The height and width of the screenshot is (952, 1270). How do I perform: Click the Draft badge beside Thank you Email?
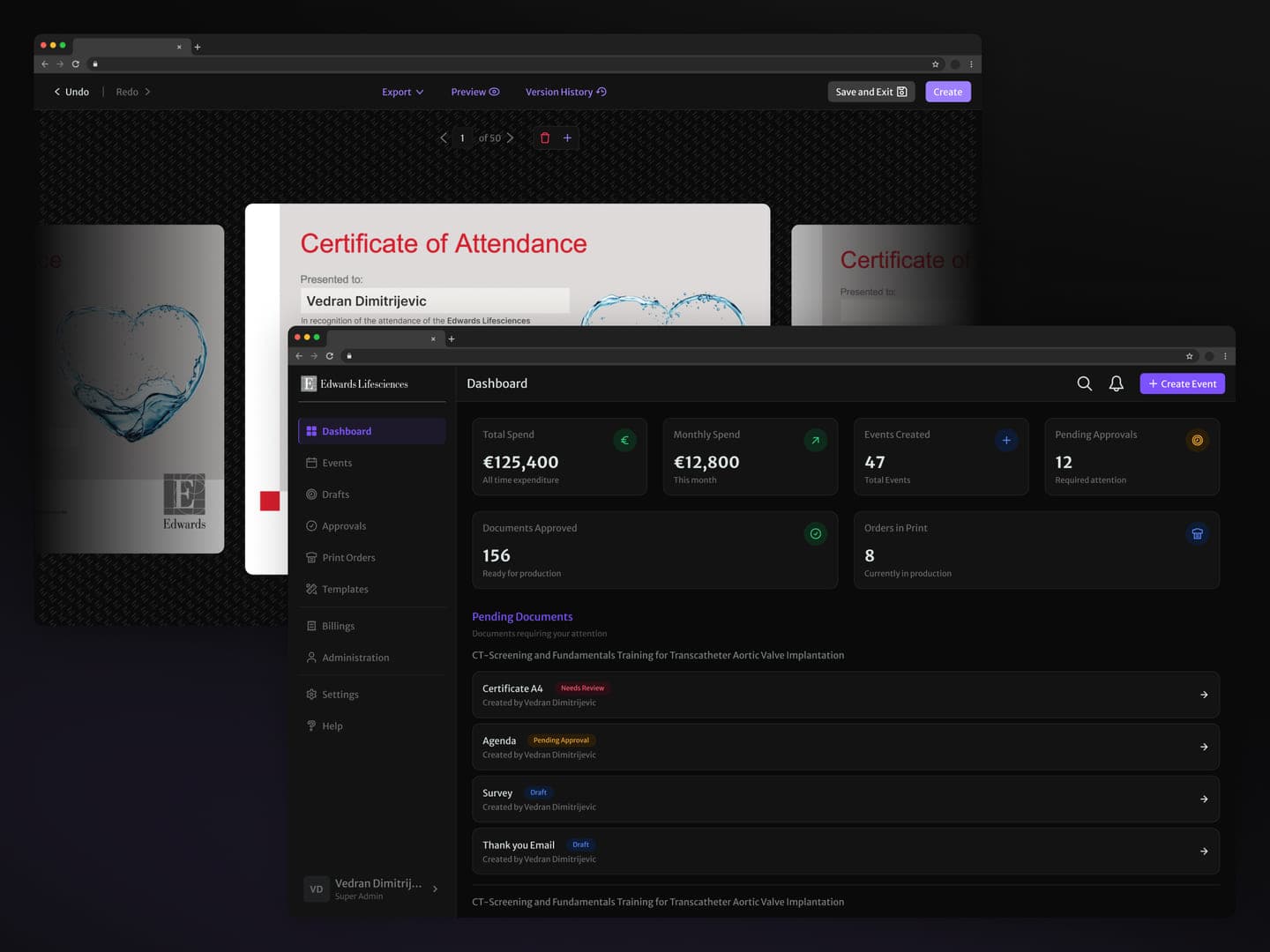580,844
